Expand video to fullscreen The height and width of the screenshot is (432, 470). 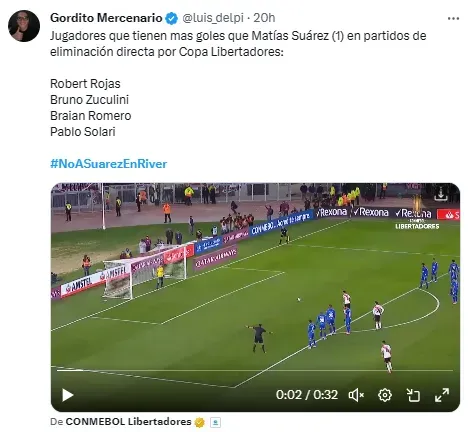coord(442,395)
